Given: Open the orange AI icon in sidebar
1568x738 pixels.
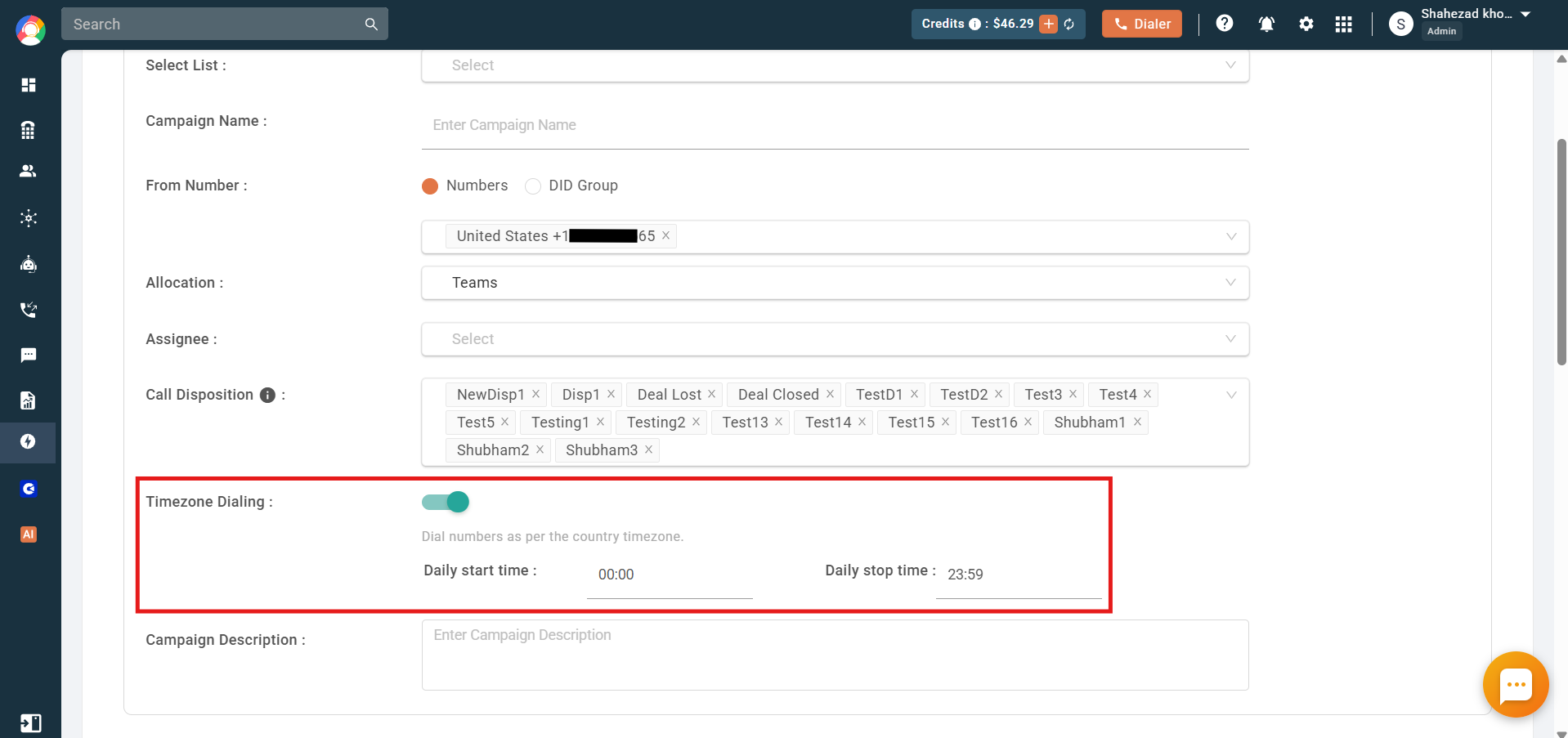Looking at the screenshot, I should (x=29, y=534).
